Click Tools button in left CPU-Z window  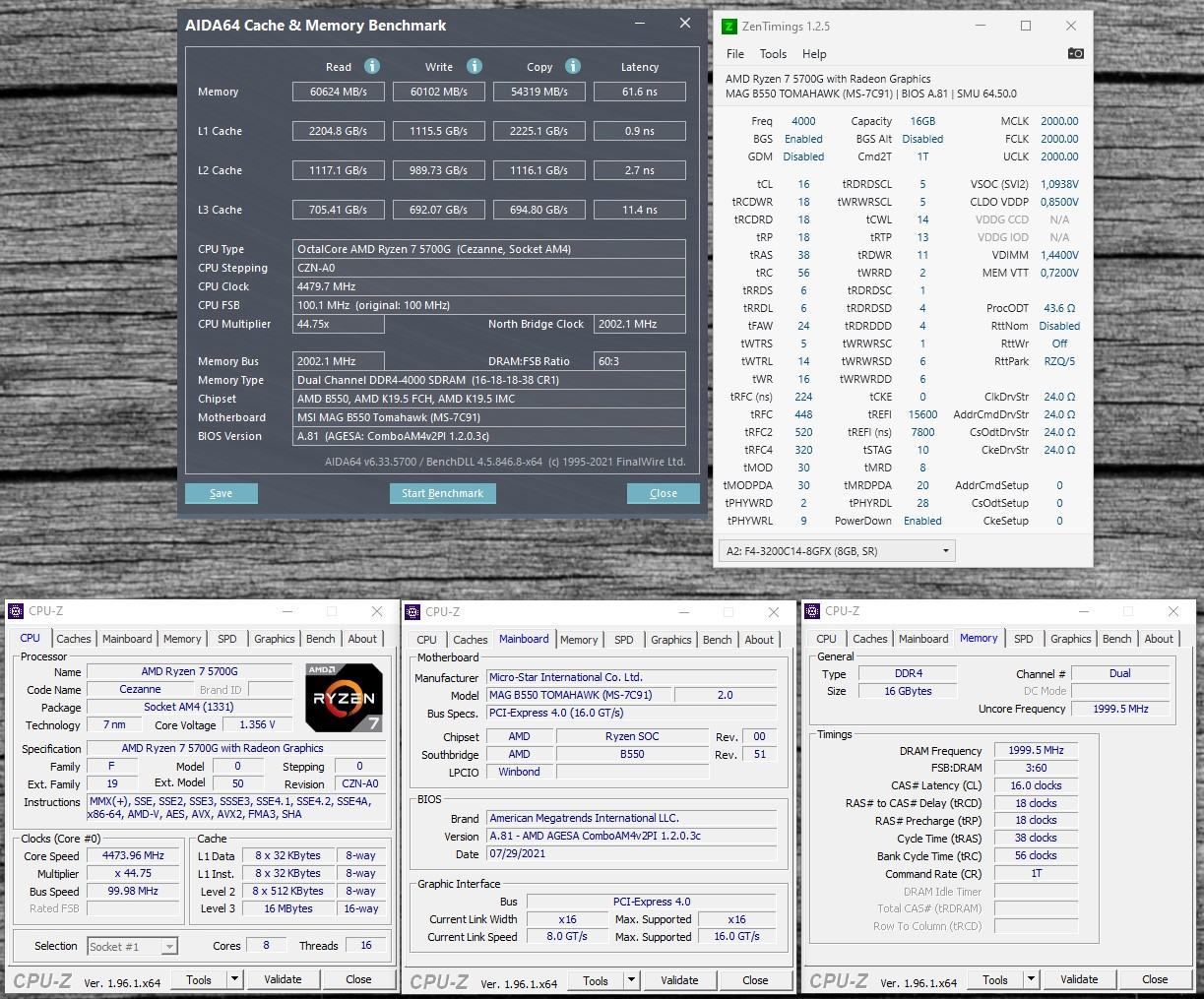pos(199,979)
